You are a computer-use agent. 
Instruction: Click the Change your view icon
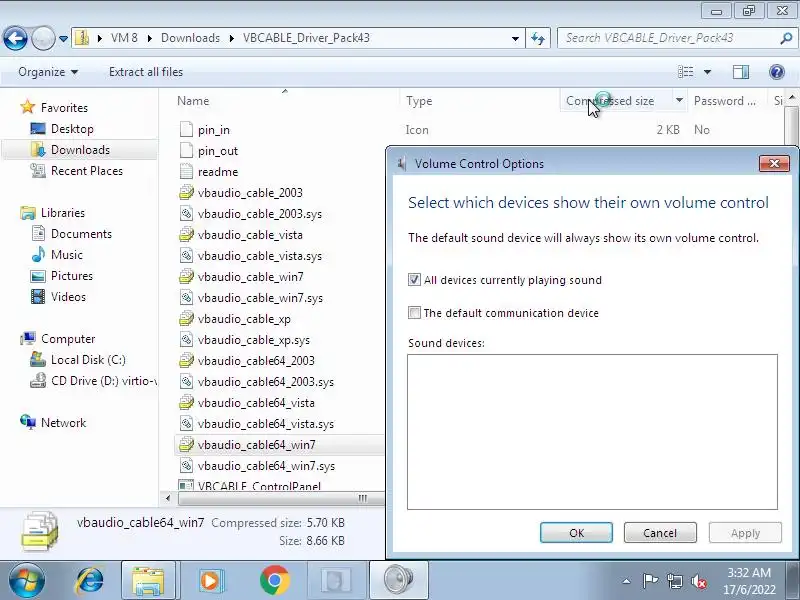coord(685,72)
